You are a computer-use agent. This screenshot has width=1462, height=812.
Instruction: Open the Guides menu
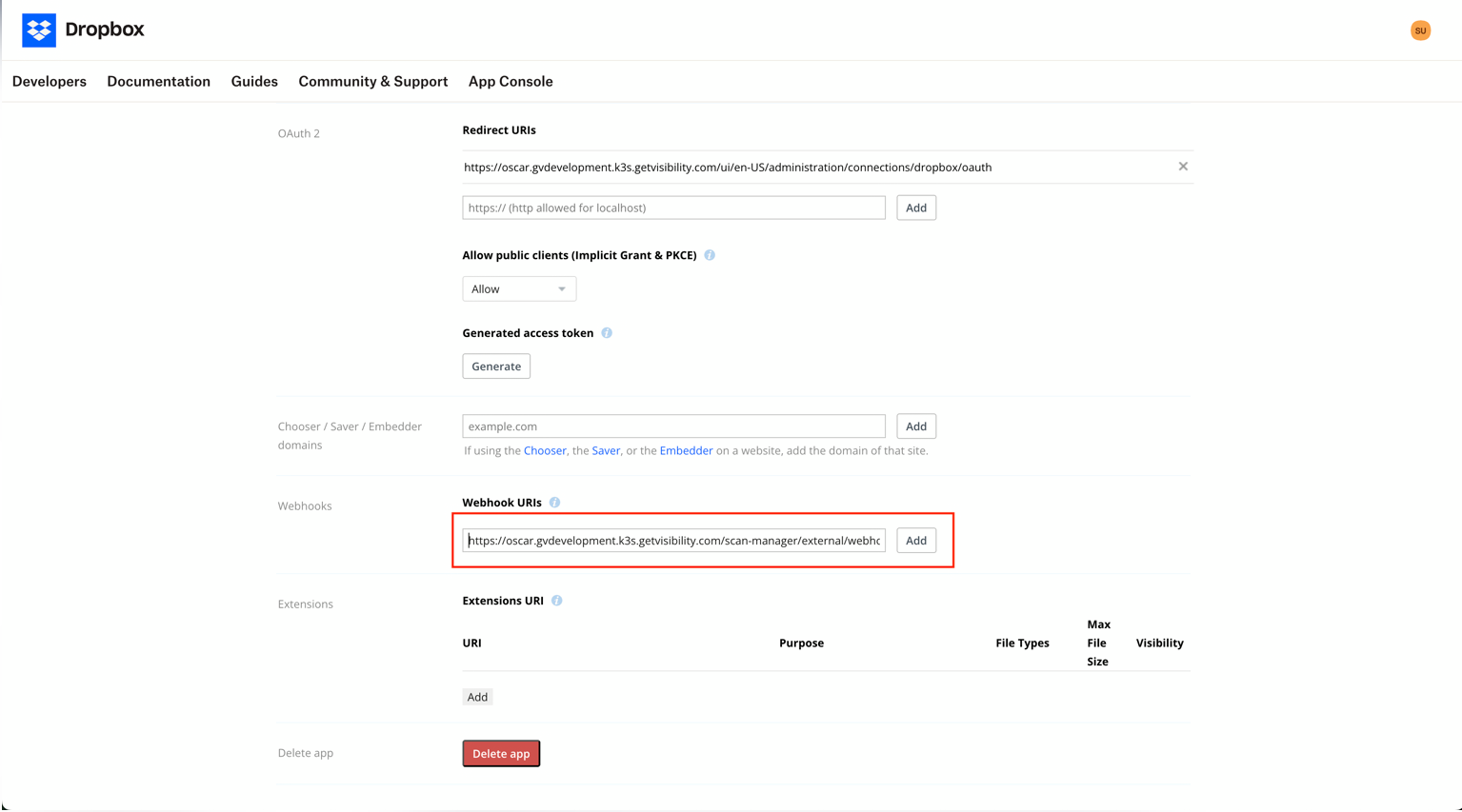254,82
